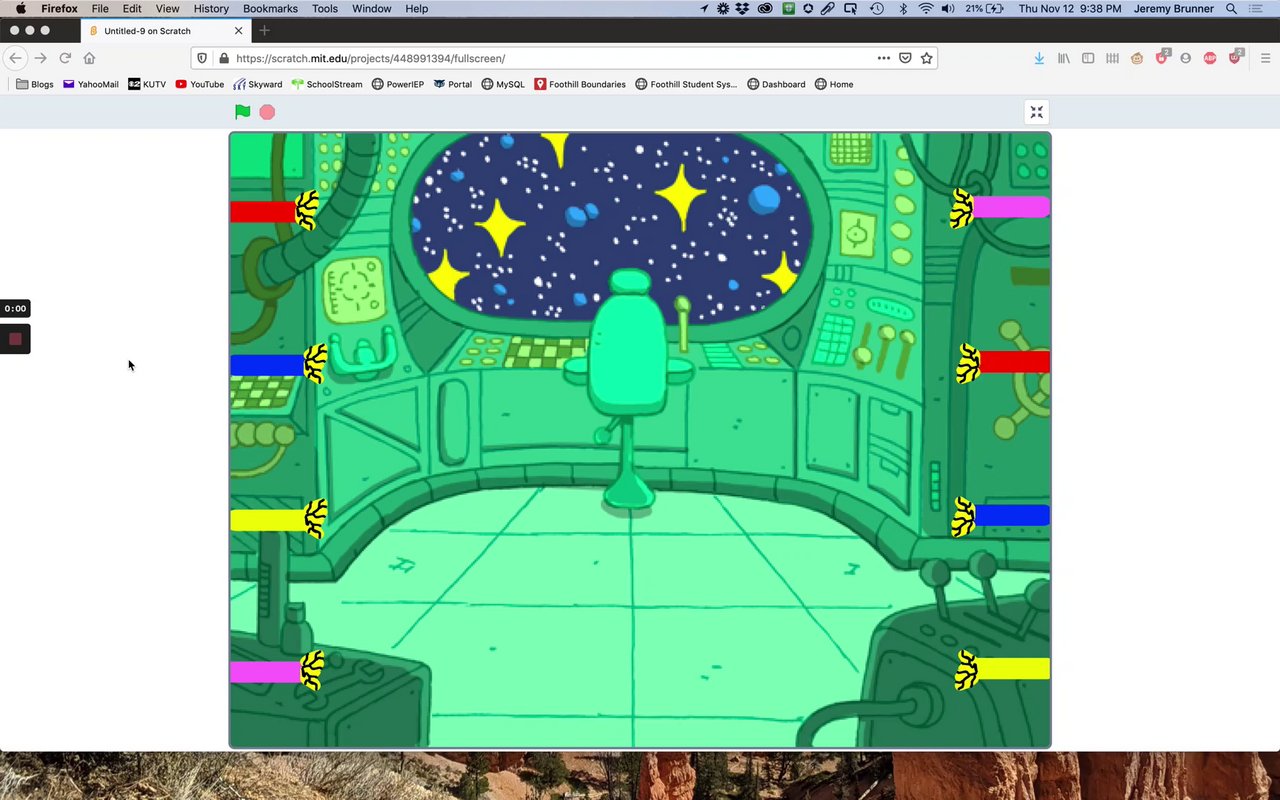The image size is (1280, 800).
Task: View site security padlock information
Action: [223, 58]
